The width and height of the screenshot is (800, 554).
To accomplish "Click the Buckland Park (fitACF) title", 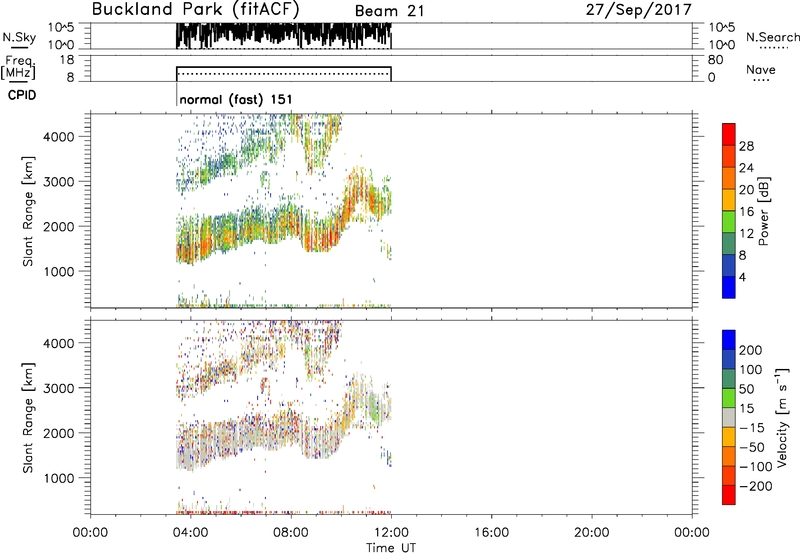I will pos(195,10).
